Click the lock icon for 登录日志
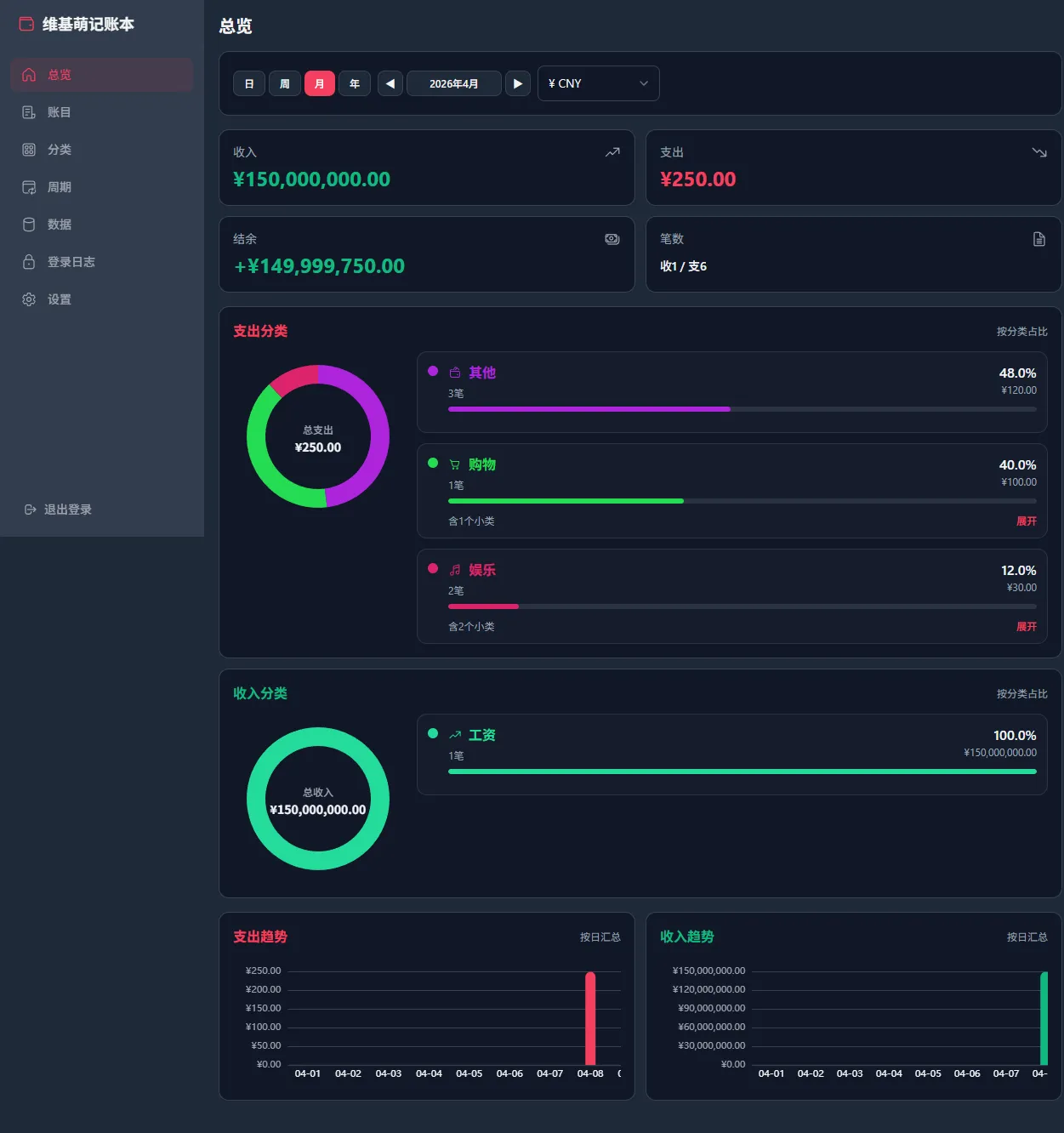Viewport: 1064px width, 1133px height. point(29,262)
